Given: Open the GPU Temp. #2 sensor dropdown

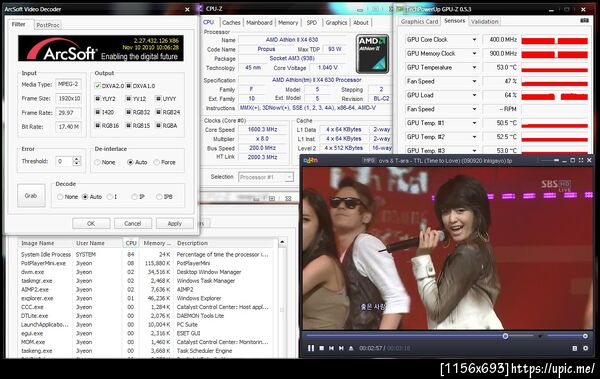Looking at the screenshot, I should (x=474, y=137).
